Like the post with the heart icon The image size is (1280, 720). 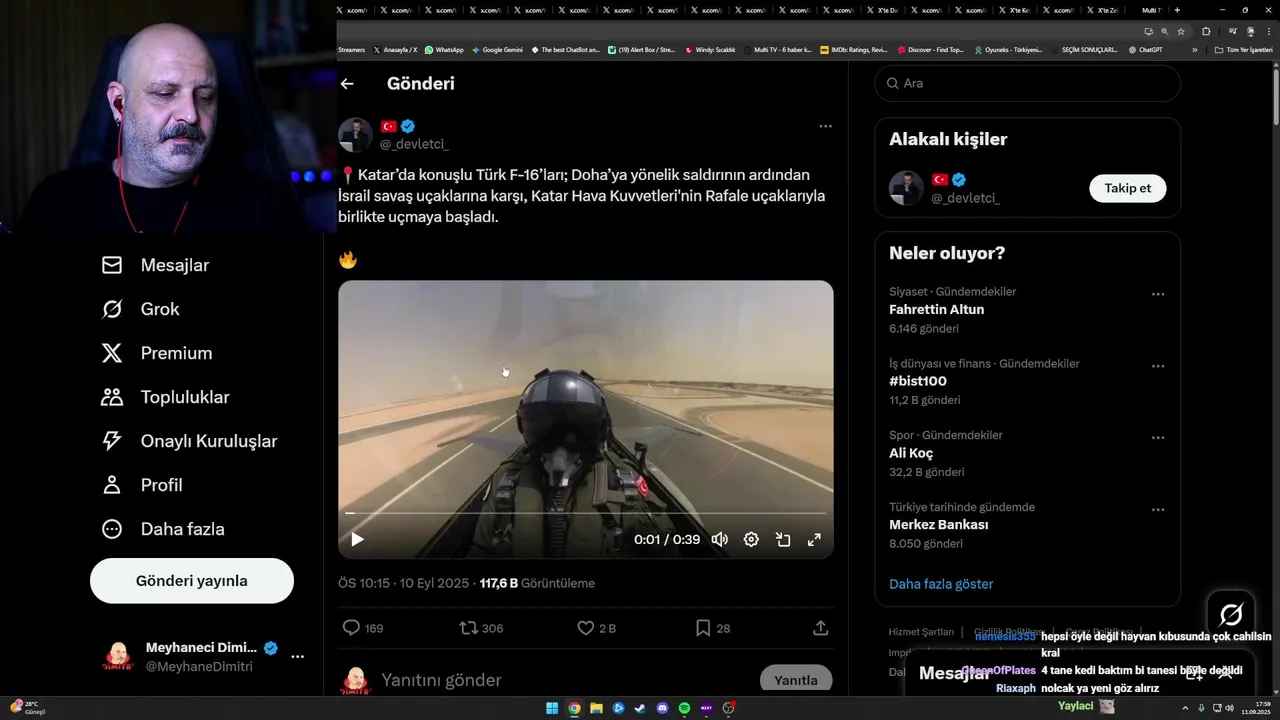(586, 628)
